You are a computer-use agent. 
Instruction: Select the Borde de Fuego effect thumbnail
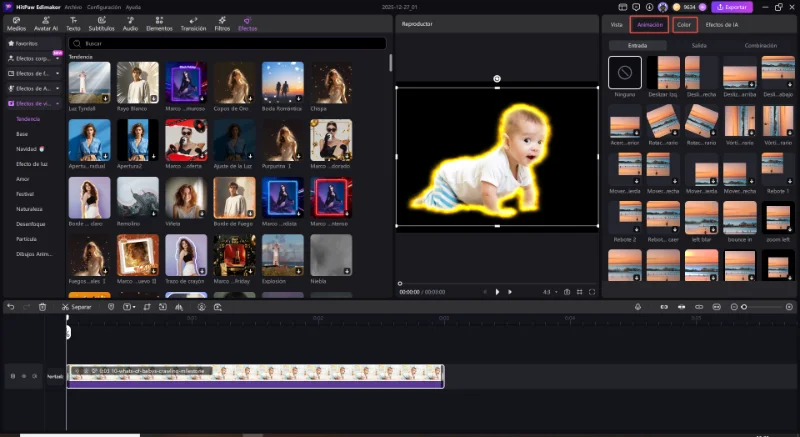[x=234, y=198]
